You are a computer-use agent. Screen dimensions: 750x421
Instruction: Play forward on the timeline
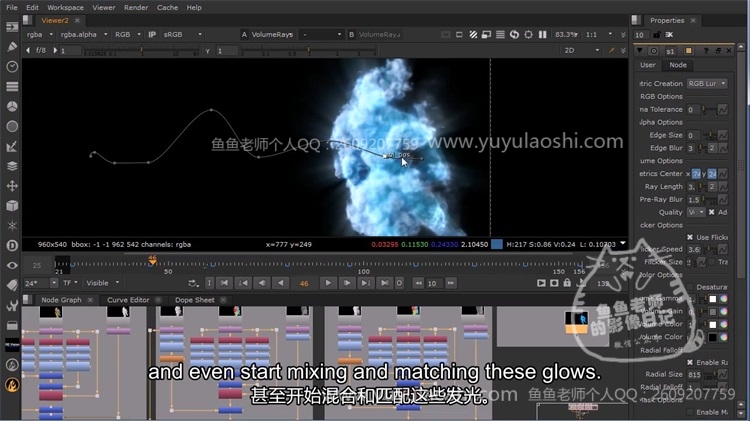(328, 283)
